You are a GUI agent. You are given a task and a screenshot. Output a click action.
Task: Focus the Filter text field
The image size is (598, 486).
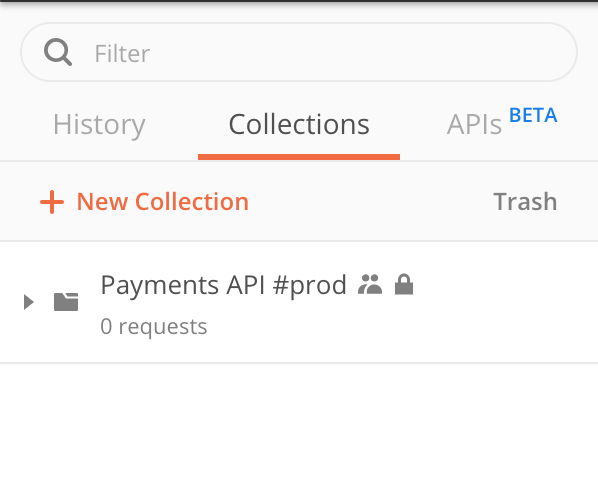(x=299, y=52)
